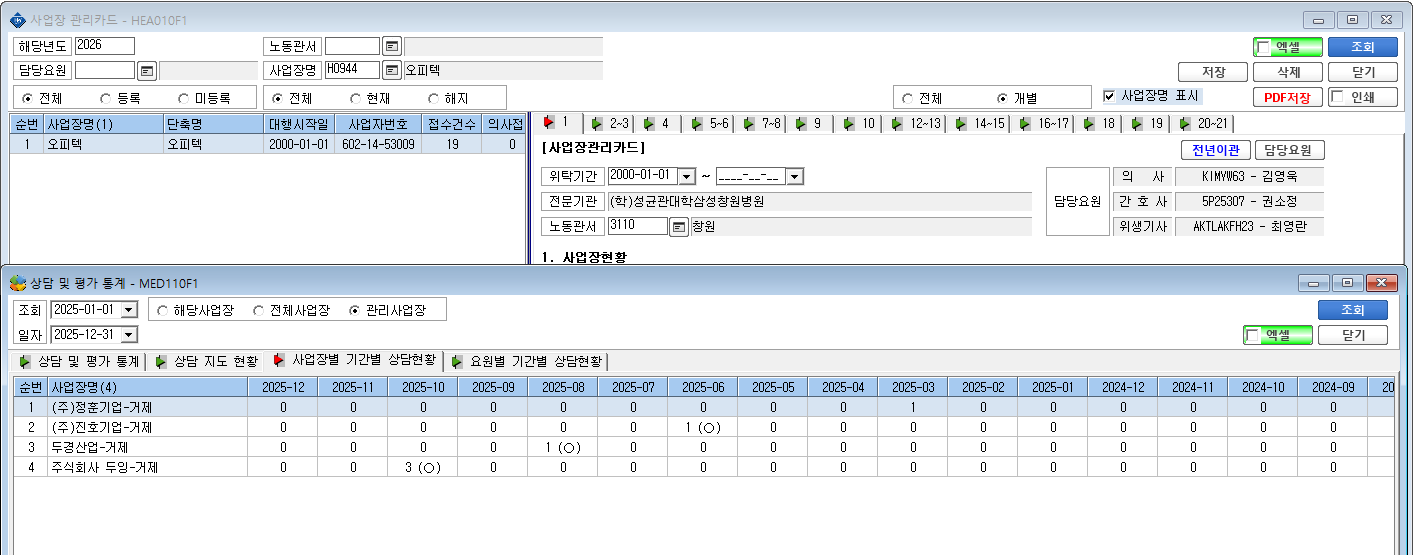Switch to the 상담 지도 현황 tab
1423x555 pixels.
205,361
